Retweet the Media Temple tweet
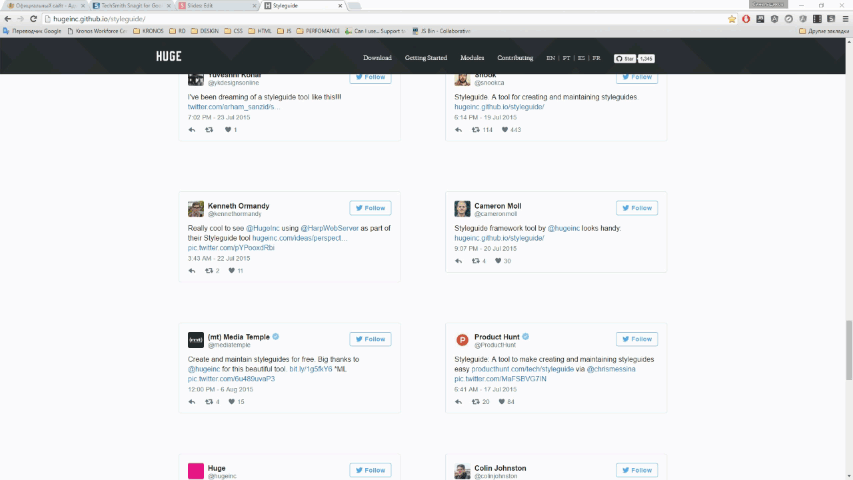Viewport: 853px width, 480px height. tap(209, 402)
